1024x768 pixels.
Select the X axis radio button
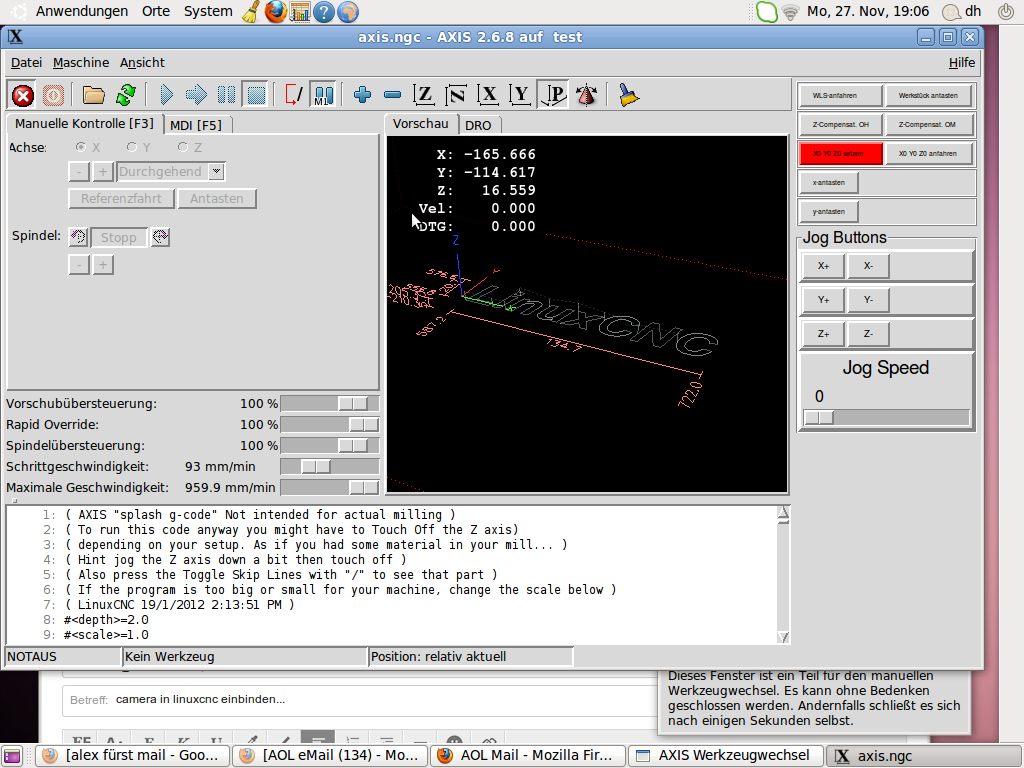pos(81,148)
